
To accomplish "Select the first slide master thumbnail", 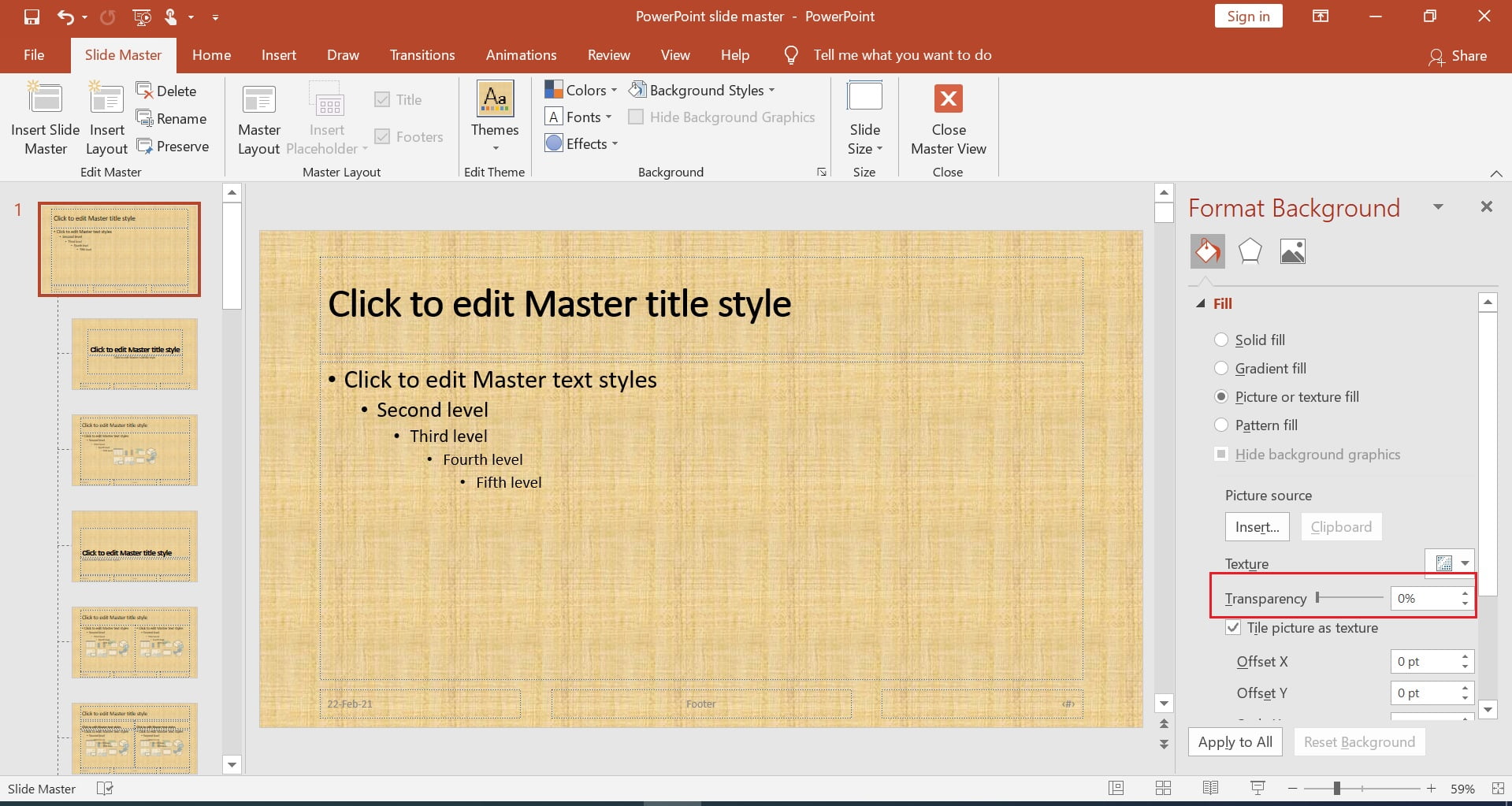I will pyautogui.click(x=119, y=248).
